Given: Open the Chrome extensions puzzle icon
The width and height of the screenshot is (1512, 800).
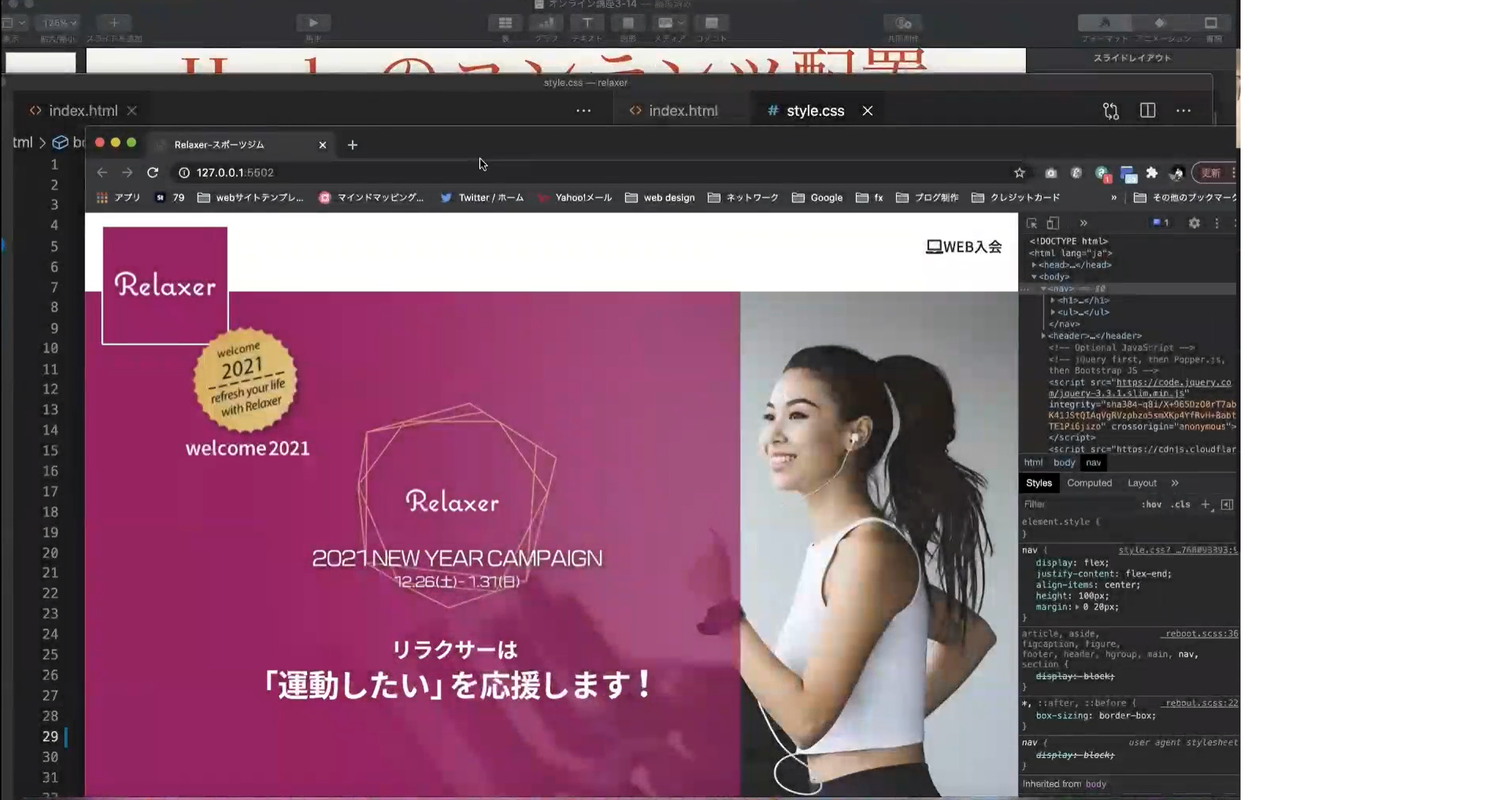Looking at the screenshot, I should [x=1151, y=173].
